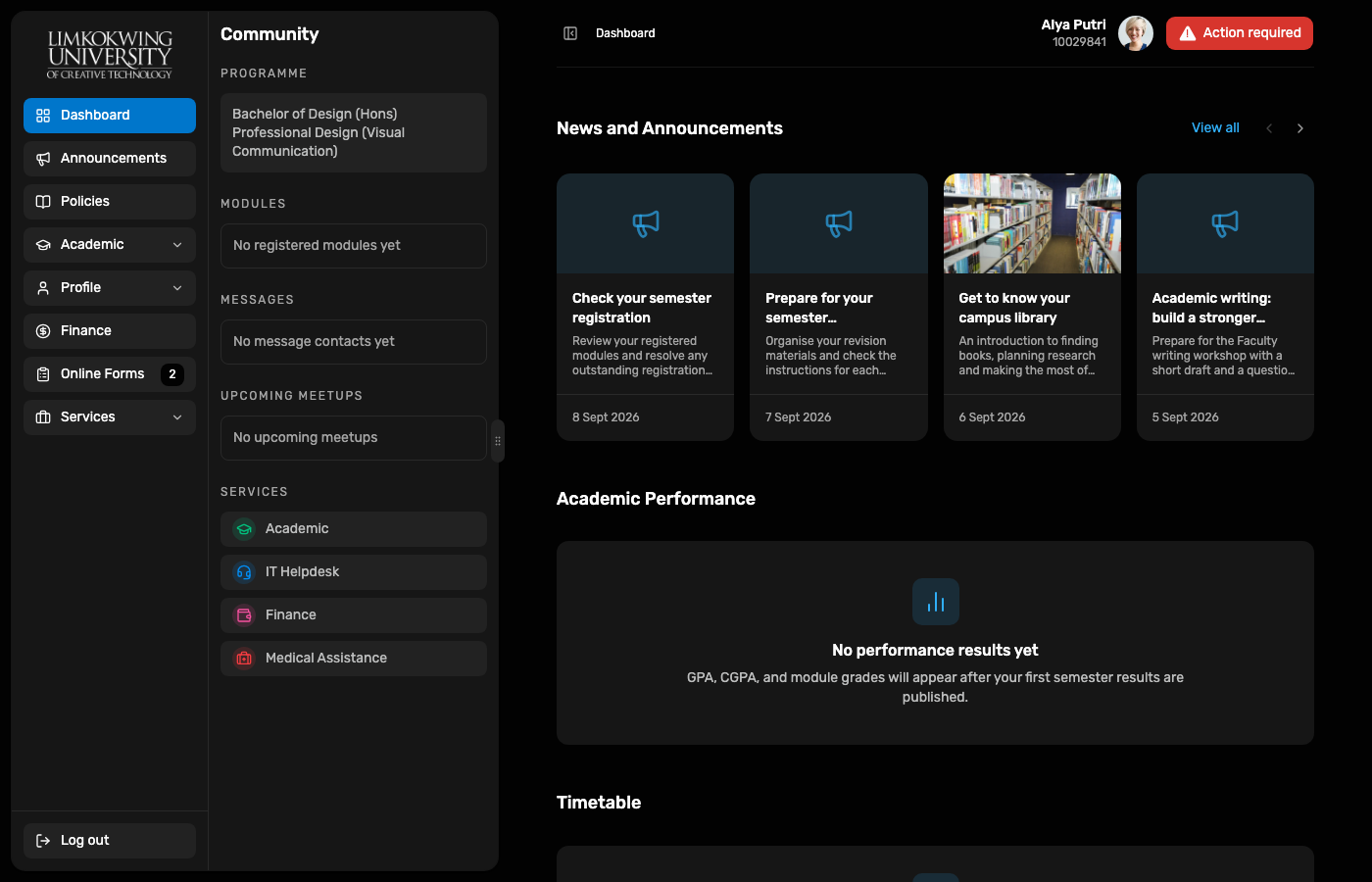
Task: Click the 5 Sept 2026 date
Action: (x=1185, y=417)
